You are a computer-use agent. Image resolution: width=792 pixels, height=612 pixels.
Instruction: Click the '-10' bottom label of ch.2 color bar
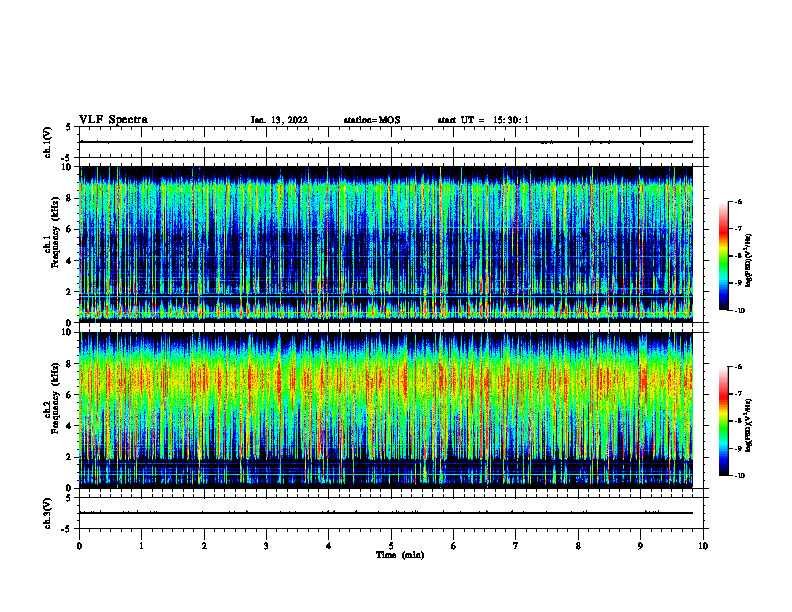(x=740, y=476)
